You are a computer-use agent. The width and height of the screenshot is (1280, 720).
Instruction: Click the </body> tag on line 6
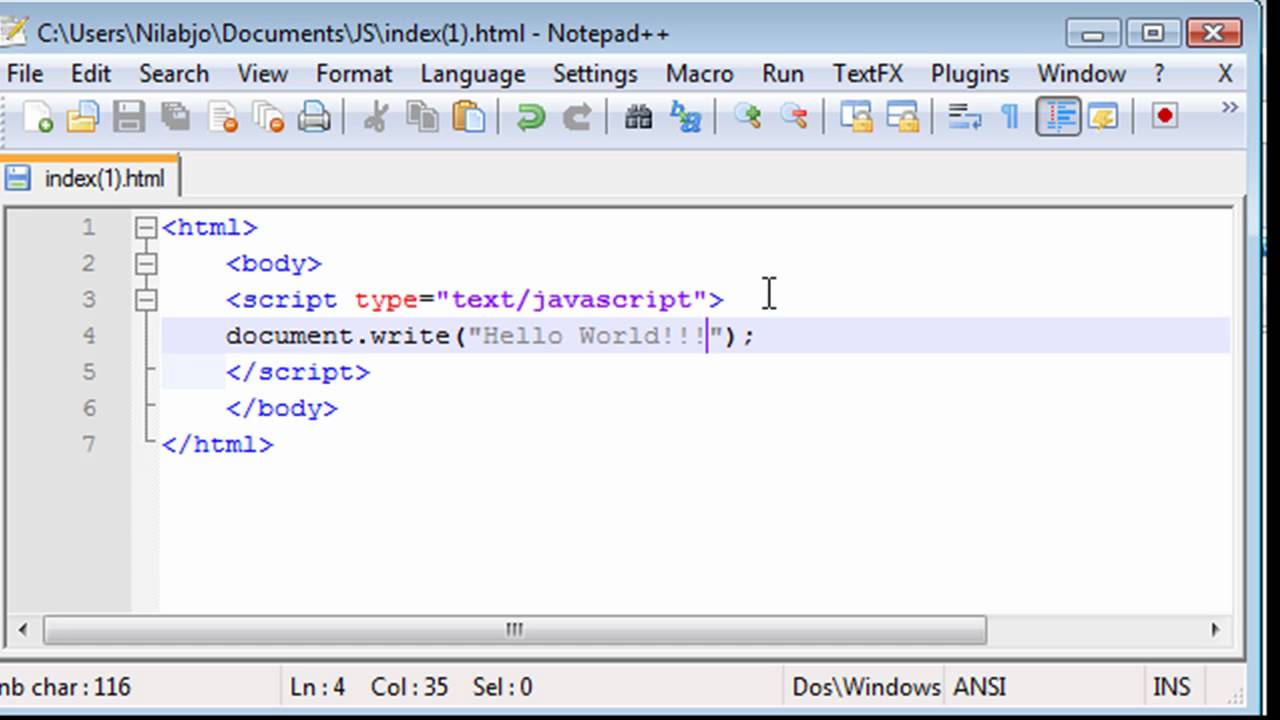coord(282,408)
